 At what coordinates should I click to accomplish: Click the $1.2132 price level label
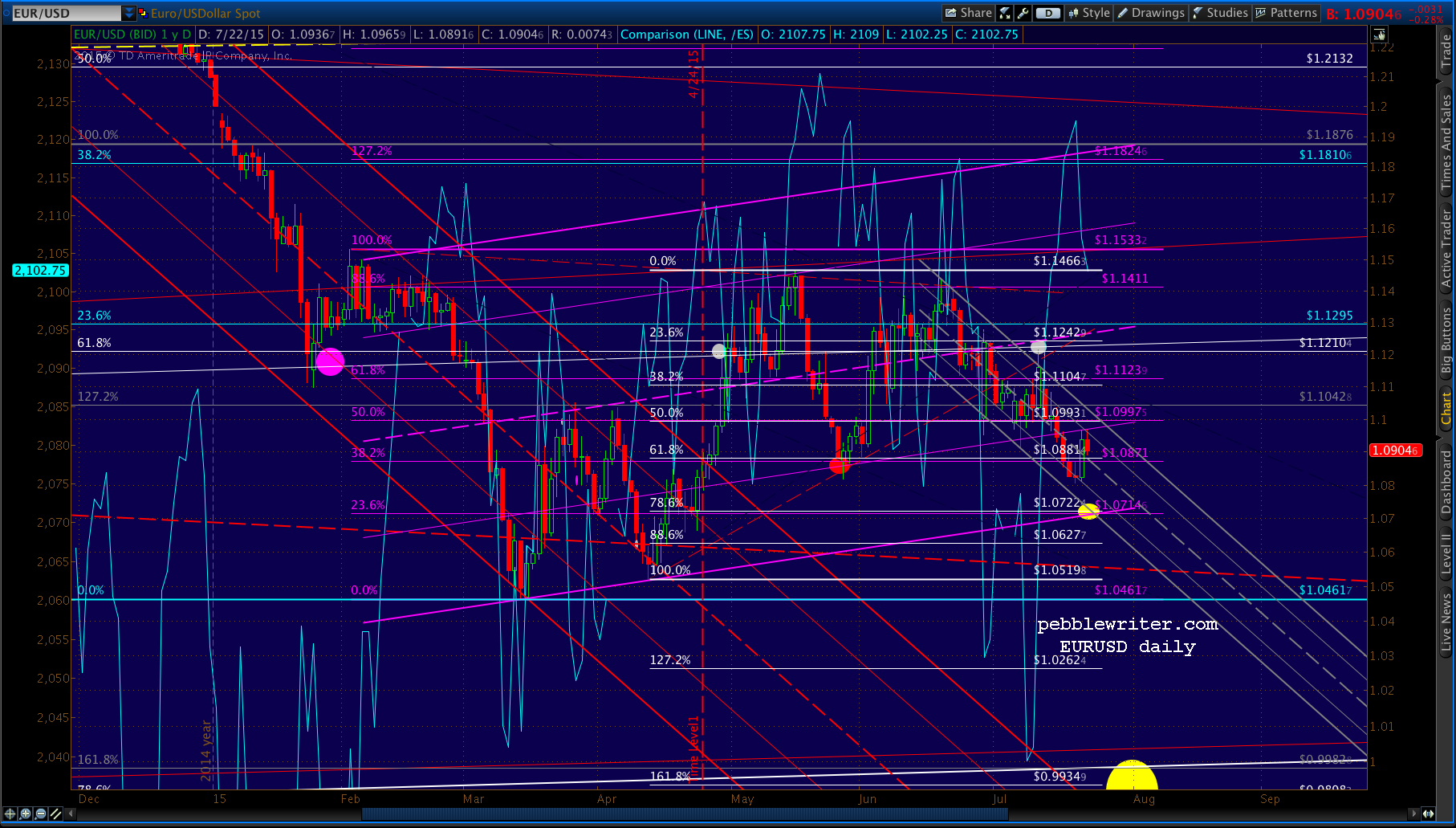pyautogui.click(x=1329, y=59)
